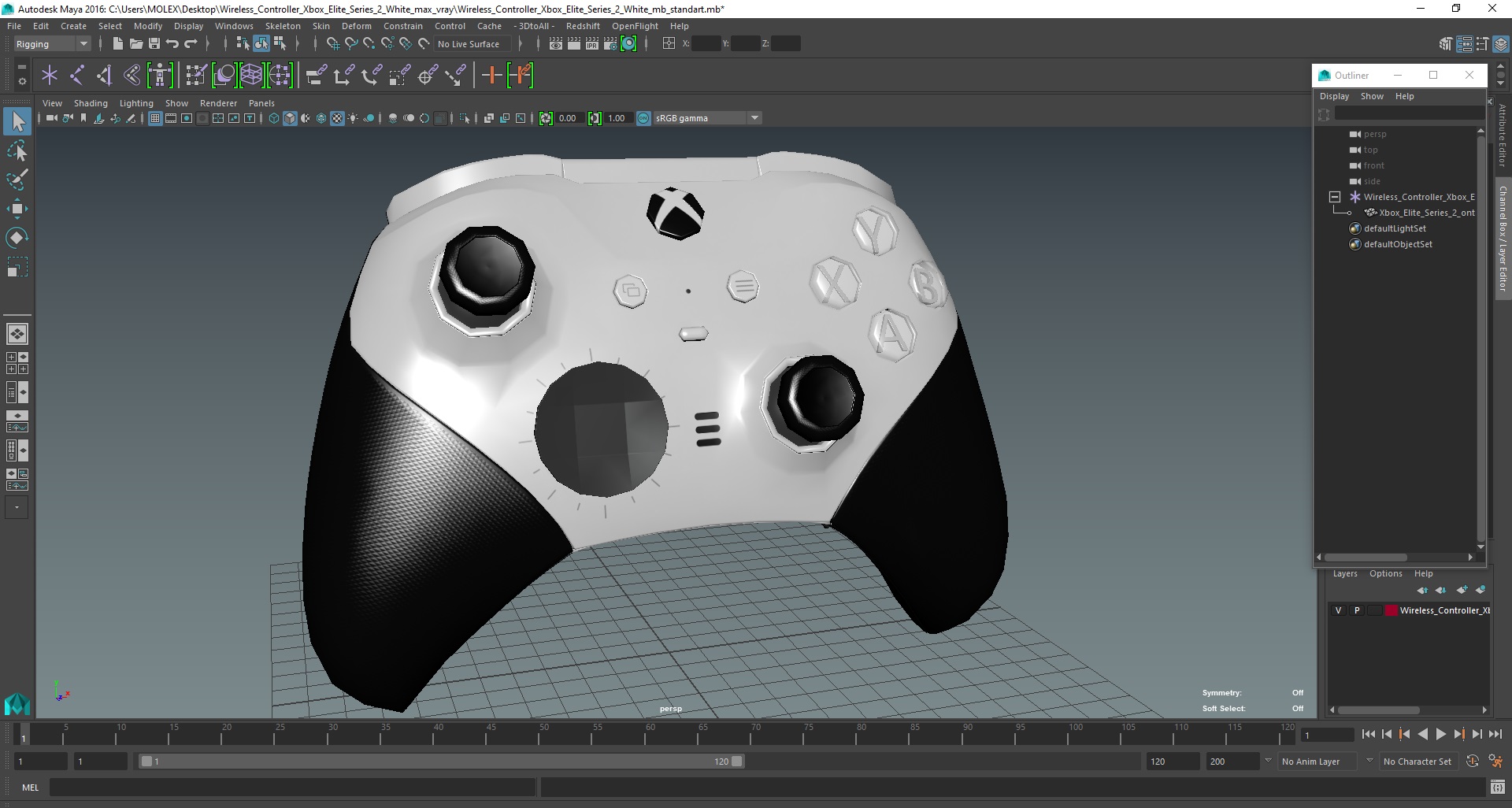Image resolution: width=1512 pixels, height=808 pixels.
Task: Open render settings clapperboard-gear icon
Action: pos(610,44)
